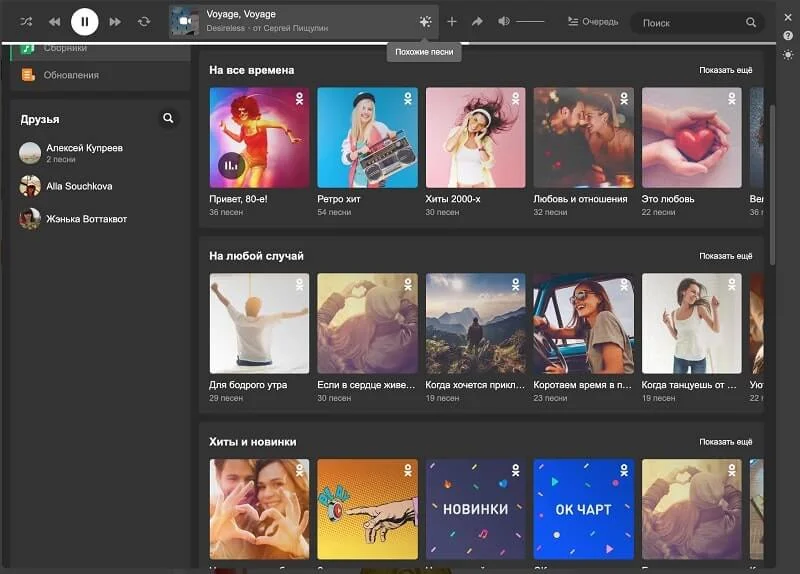The width and height of the screenshot is (800, 574).
Task: Open the help question mark icon
Action: pyautogui.click(x=788, y=36)
